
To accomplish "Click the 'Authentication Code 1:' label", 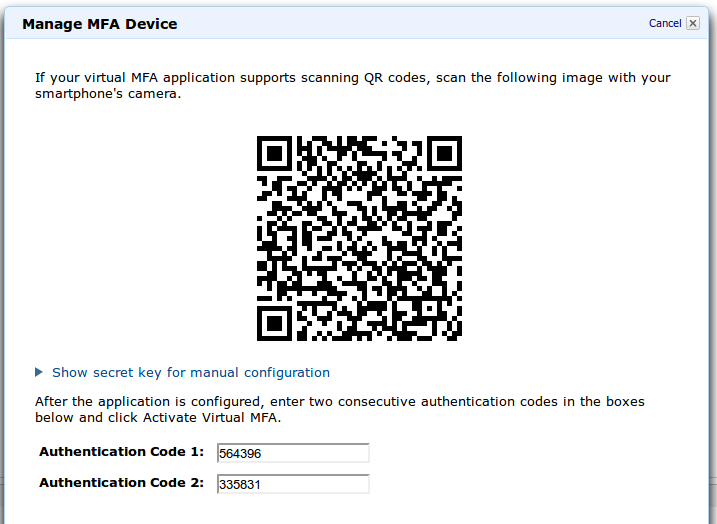I will [x=121, y=452].
